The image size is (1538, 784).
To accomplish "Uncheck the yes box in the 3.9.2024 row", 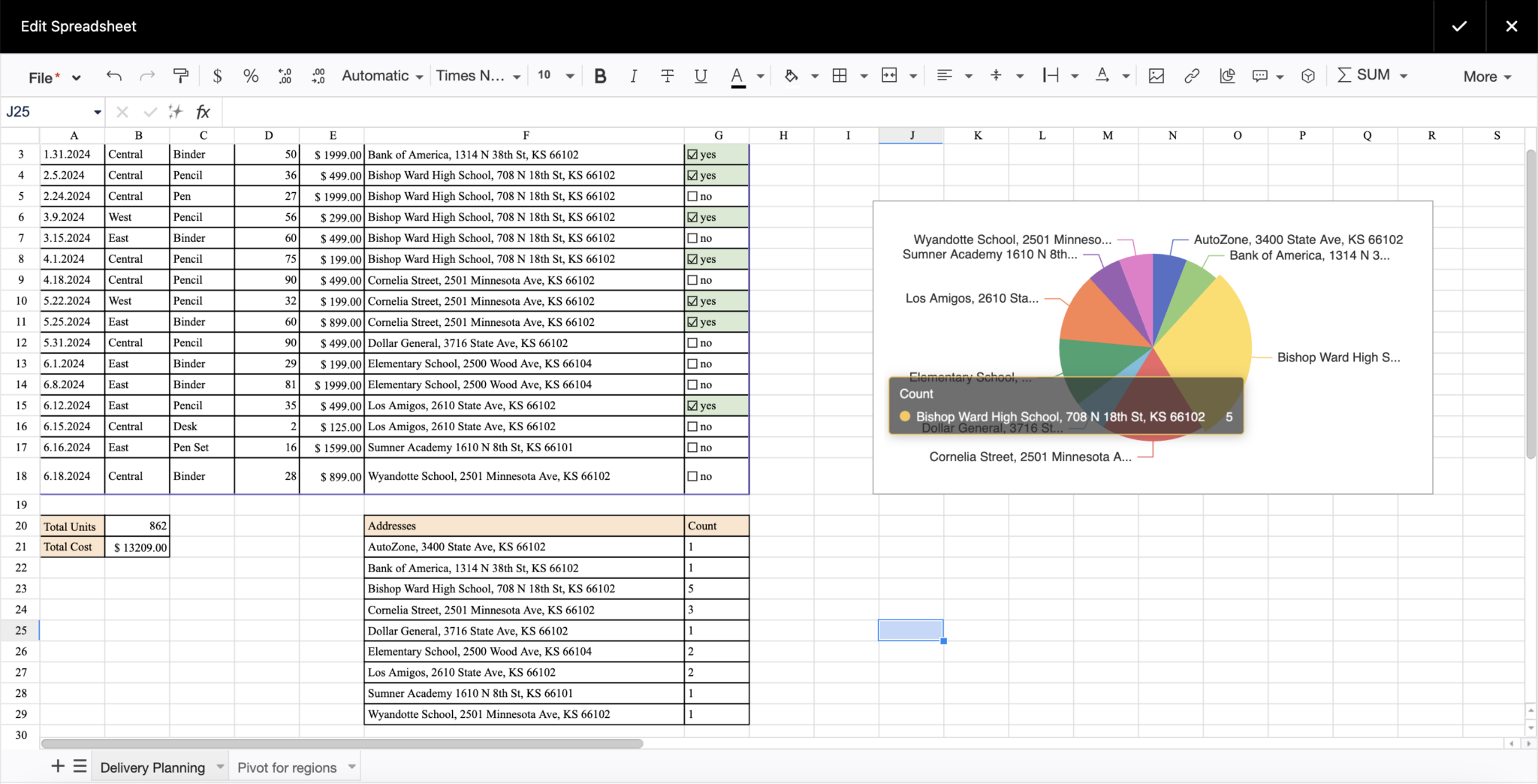I will click(x=693, y=217).
